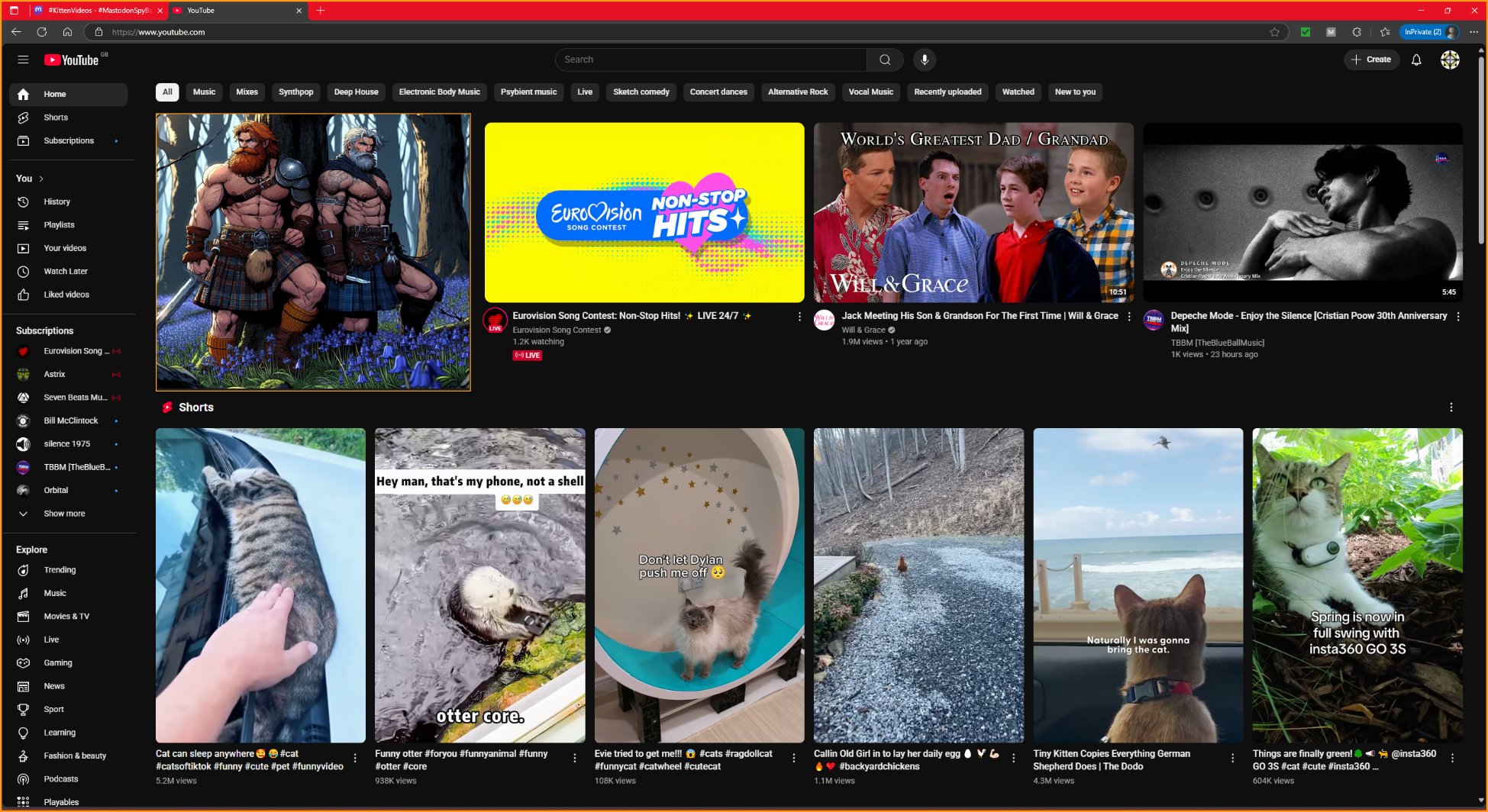Open Bill McClintock subscription channel
The width and height of the screenshot is (1488, 812).
[68, 421]
